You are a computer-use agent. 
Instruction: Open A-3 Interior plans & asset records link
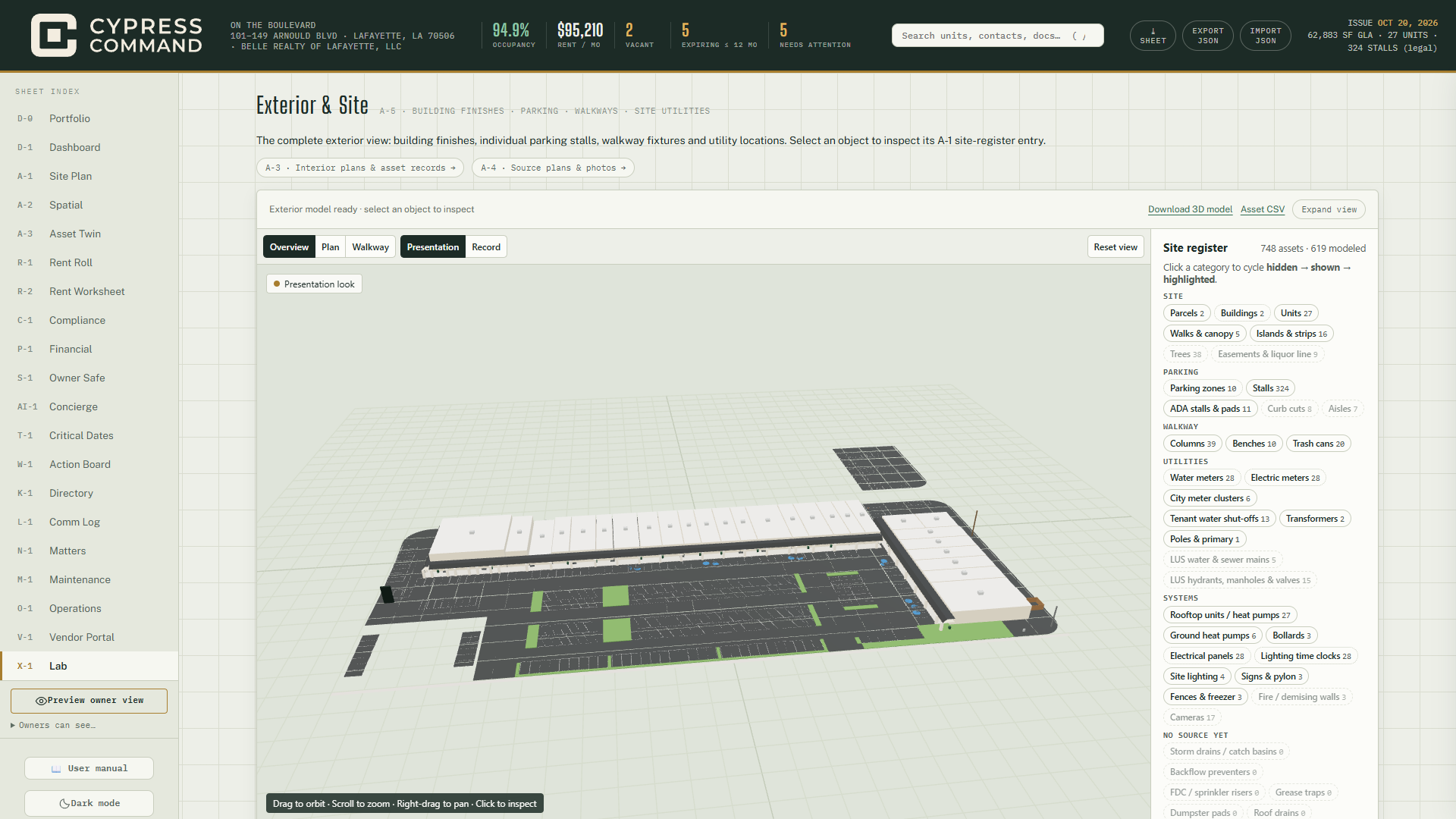pos(360,168)
